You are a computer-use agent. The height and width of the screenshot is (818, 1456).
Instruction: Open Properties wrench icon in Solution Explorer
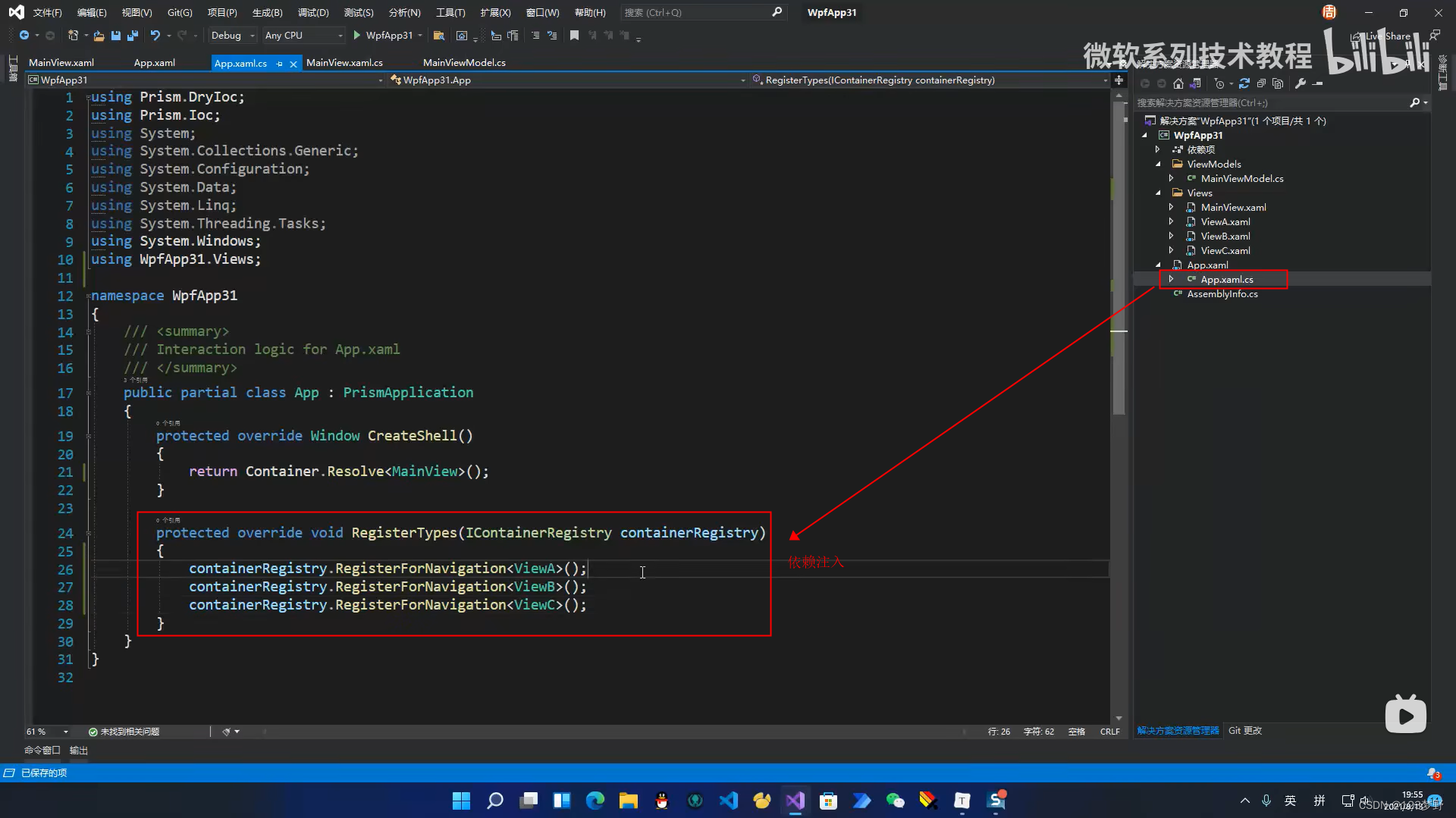tap(1301, 83)
